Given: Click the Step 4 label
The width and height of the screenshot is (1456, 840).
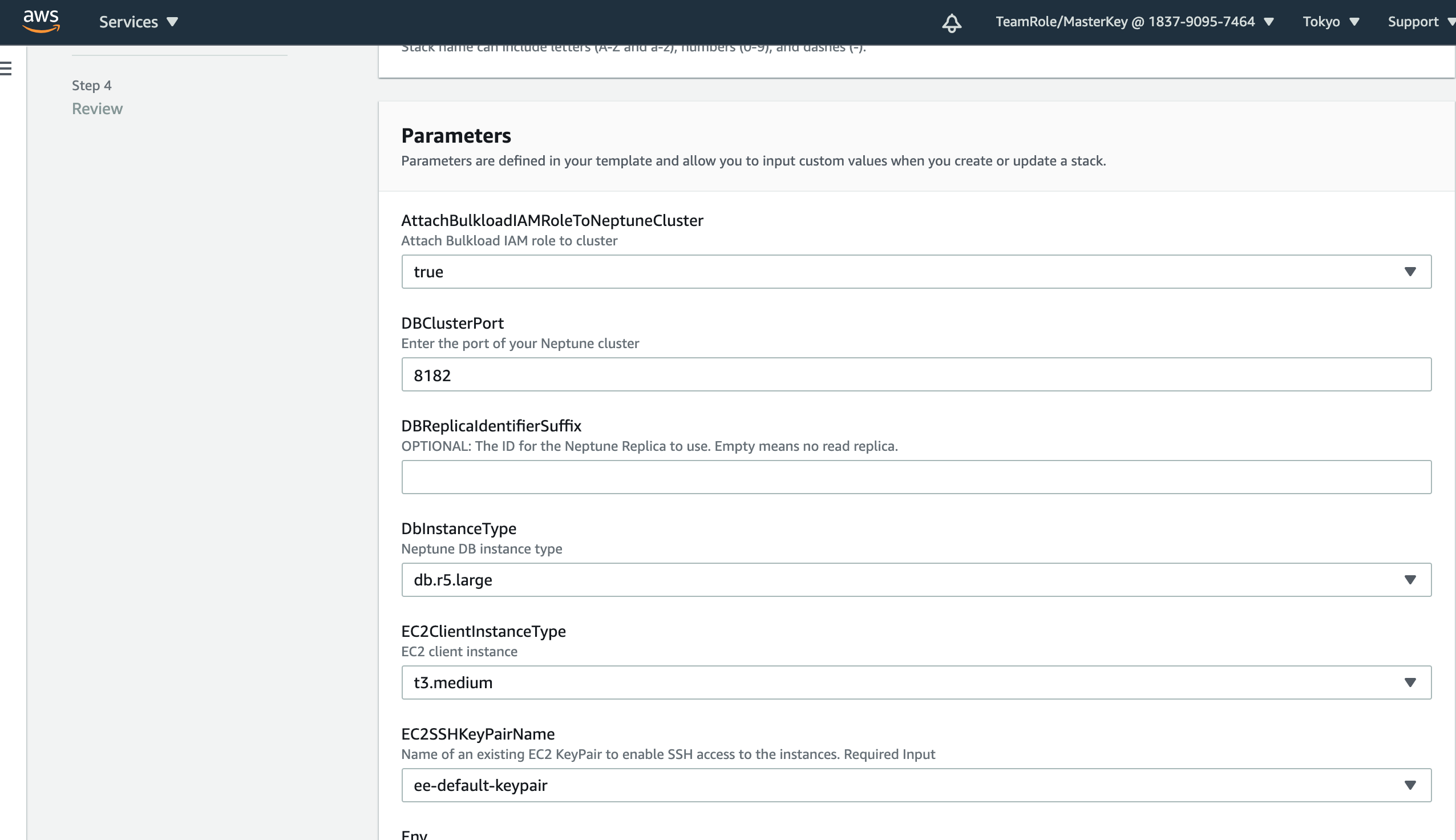Looking at the screenshot, I should click(92, 86).
